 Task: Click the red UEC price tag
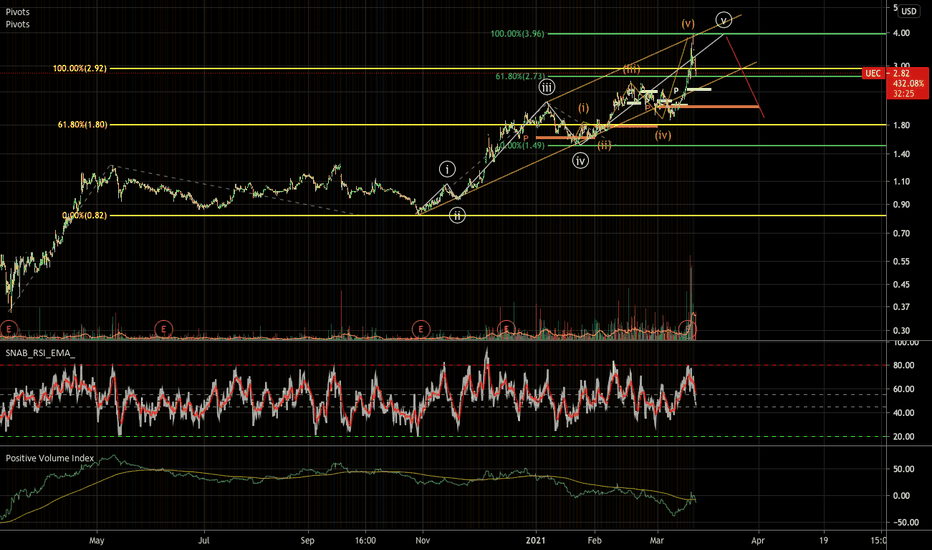point(873,73)
